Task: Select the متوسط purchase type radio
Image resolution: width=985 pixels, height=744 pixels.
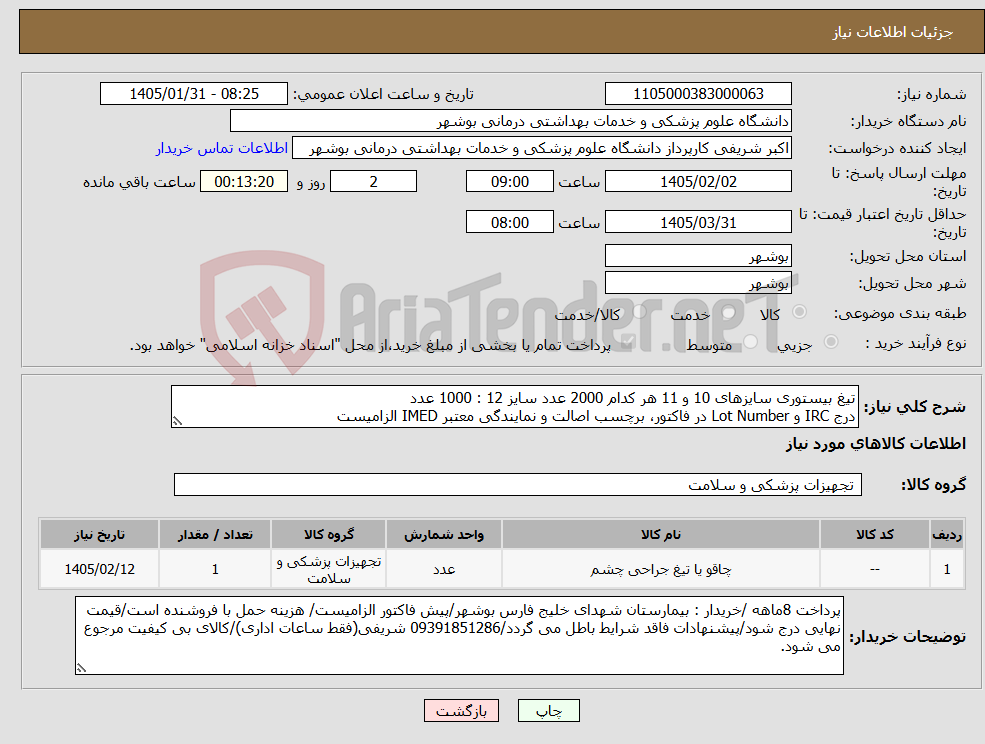Action: pyautogui.click(x=750, y=342)
